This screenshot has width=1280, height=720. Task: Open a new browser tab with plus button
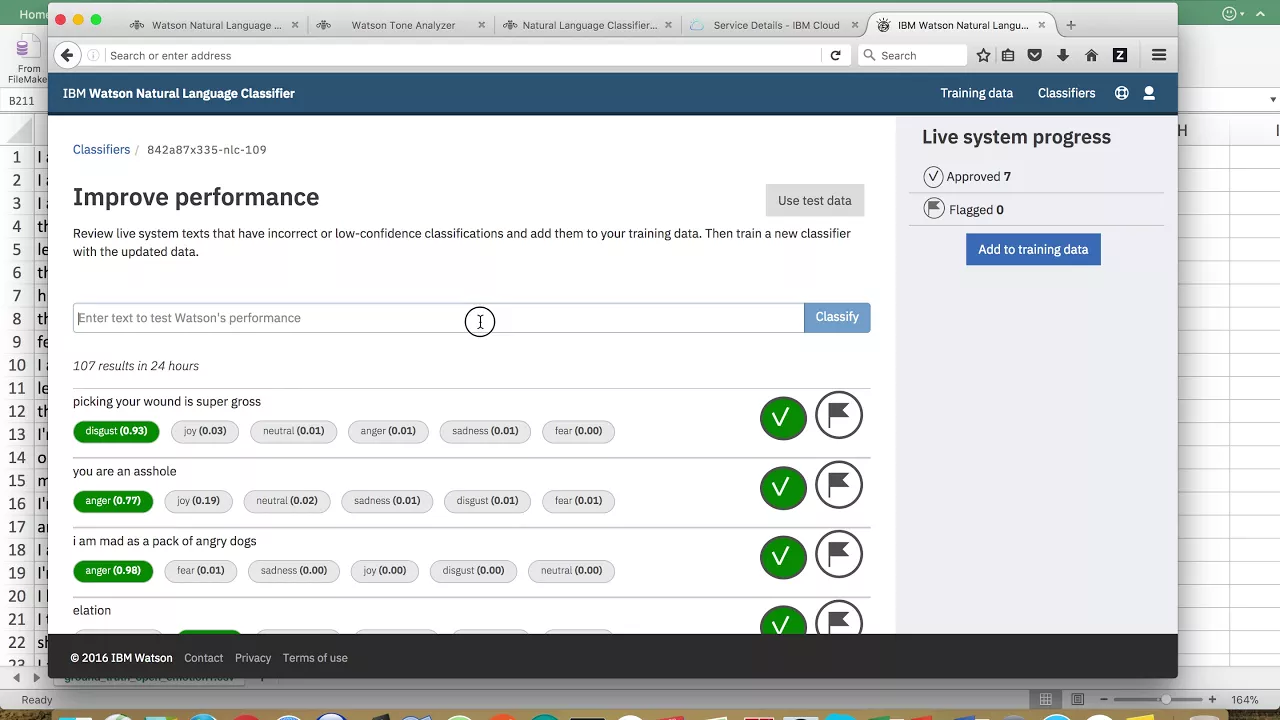(1071, 25)
